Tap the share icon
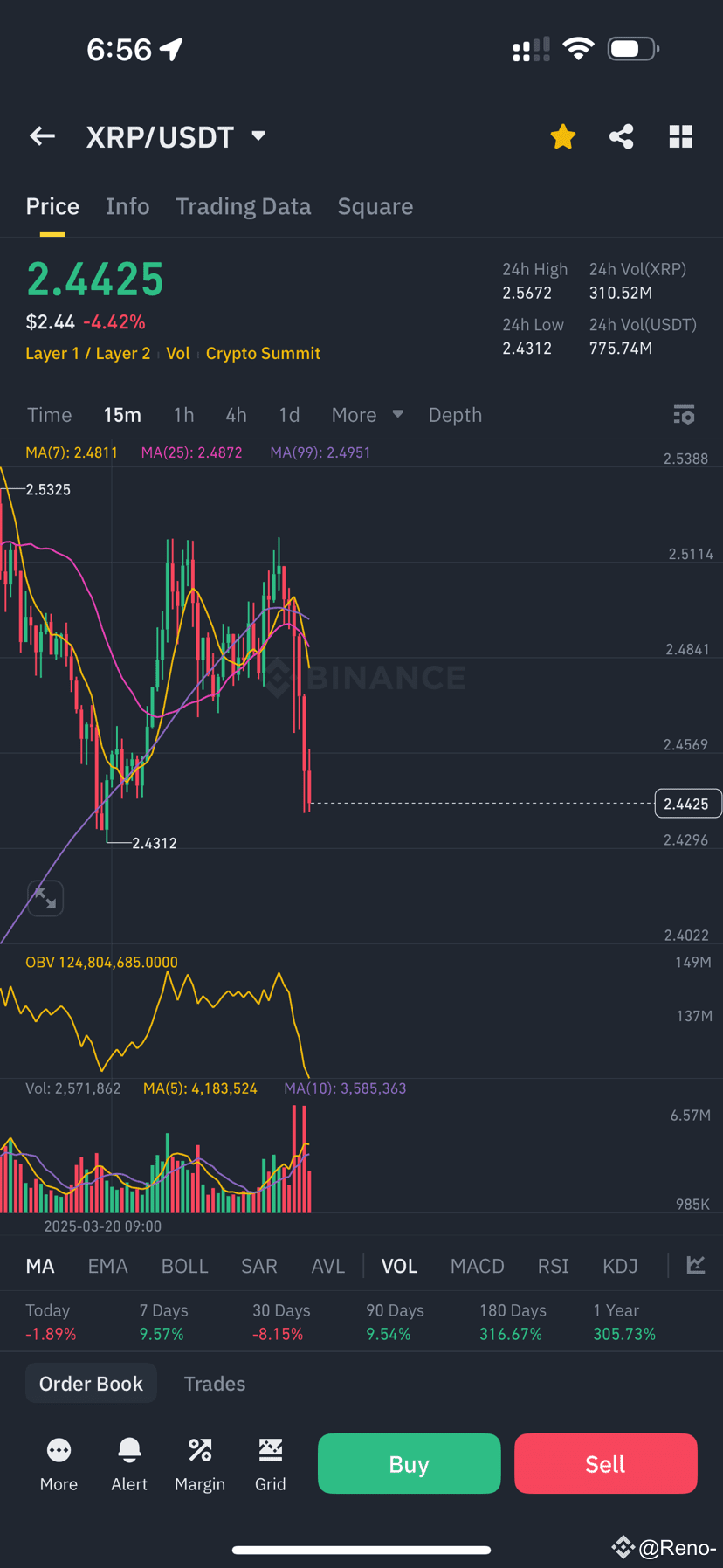723x1568 pixels. click(x=622, y=136)
